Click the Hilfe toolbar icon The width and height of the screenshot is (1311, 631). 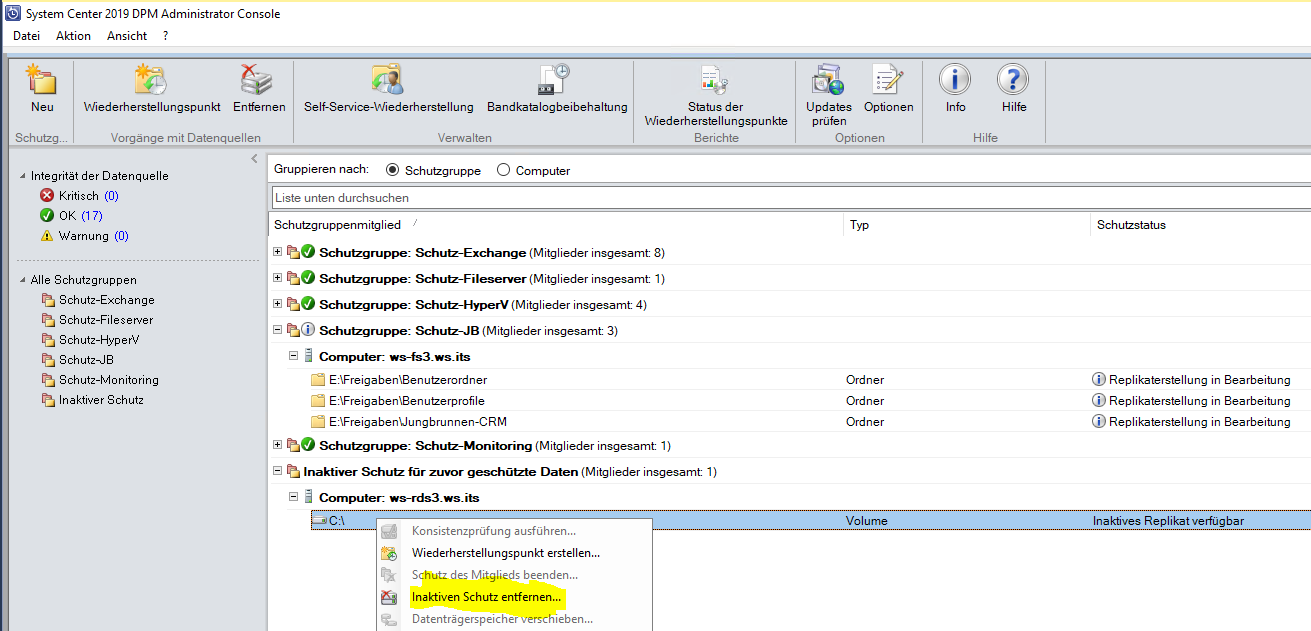[x=1013, y=80]
